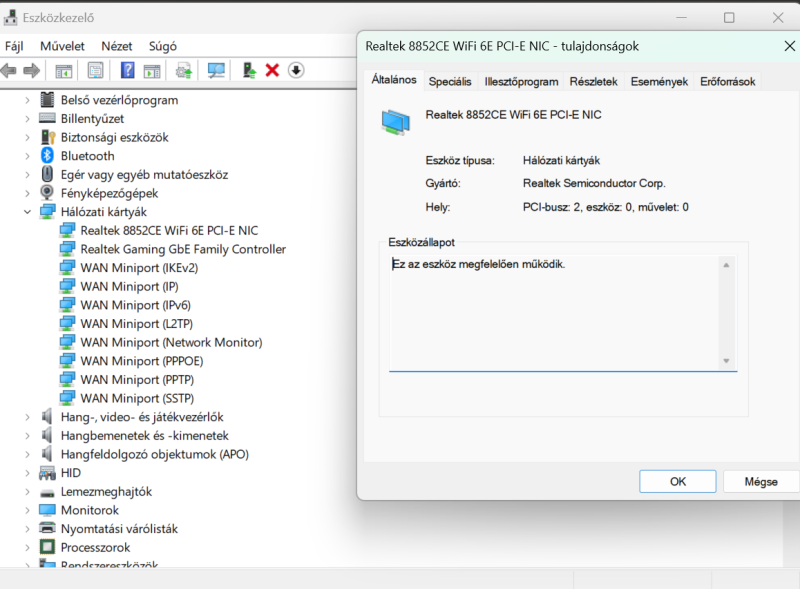Click the Lemezmeghajtók drive icon

47,493
